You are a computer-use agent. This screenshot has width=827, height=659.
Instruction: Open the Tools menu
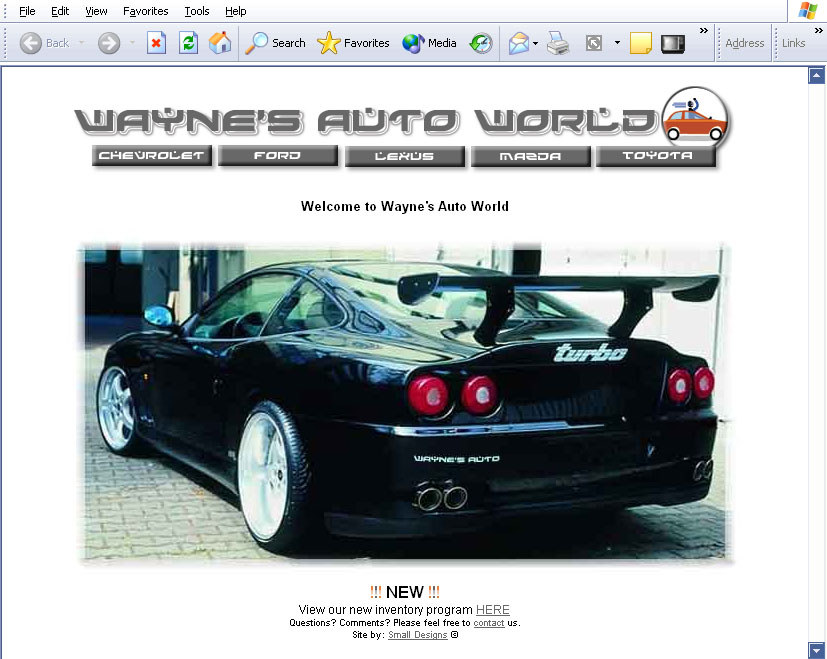click(197, 11)
